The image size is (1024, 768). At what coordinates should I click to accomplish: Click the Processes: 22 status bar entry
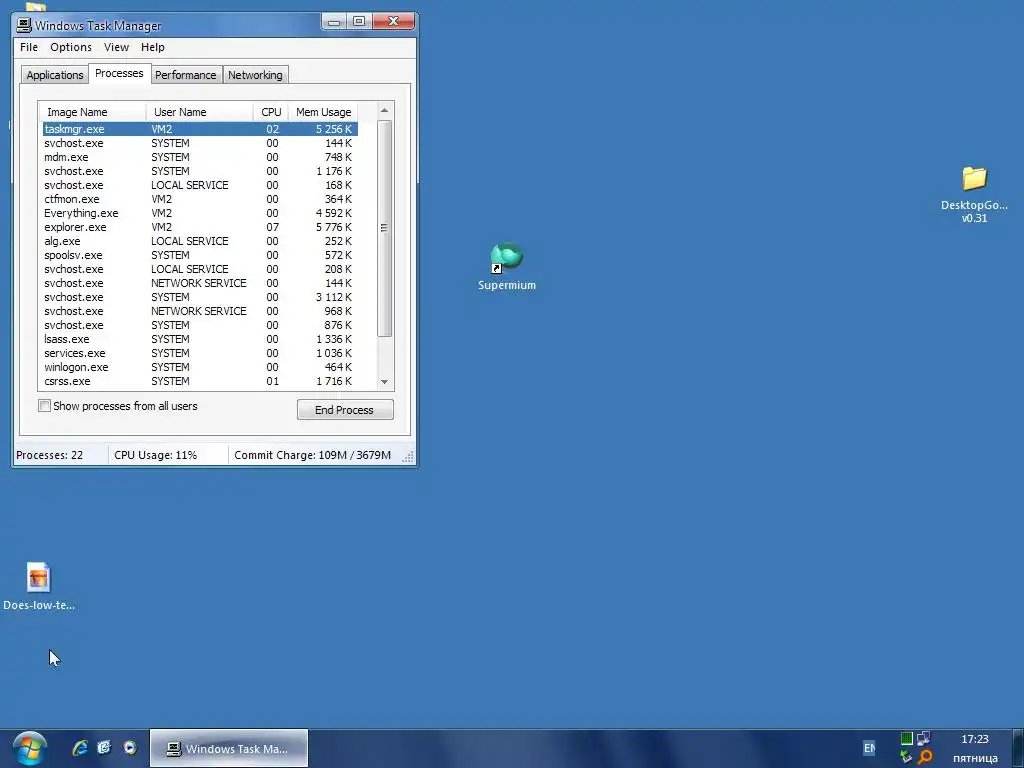pos(61,455)
